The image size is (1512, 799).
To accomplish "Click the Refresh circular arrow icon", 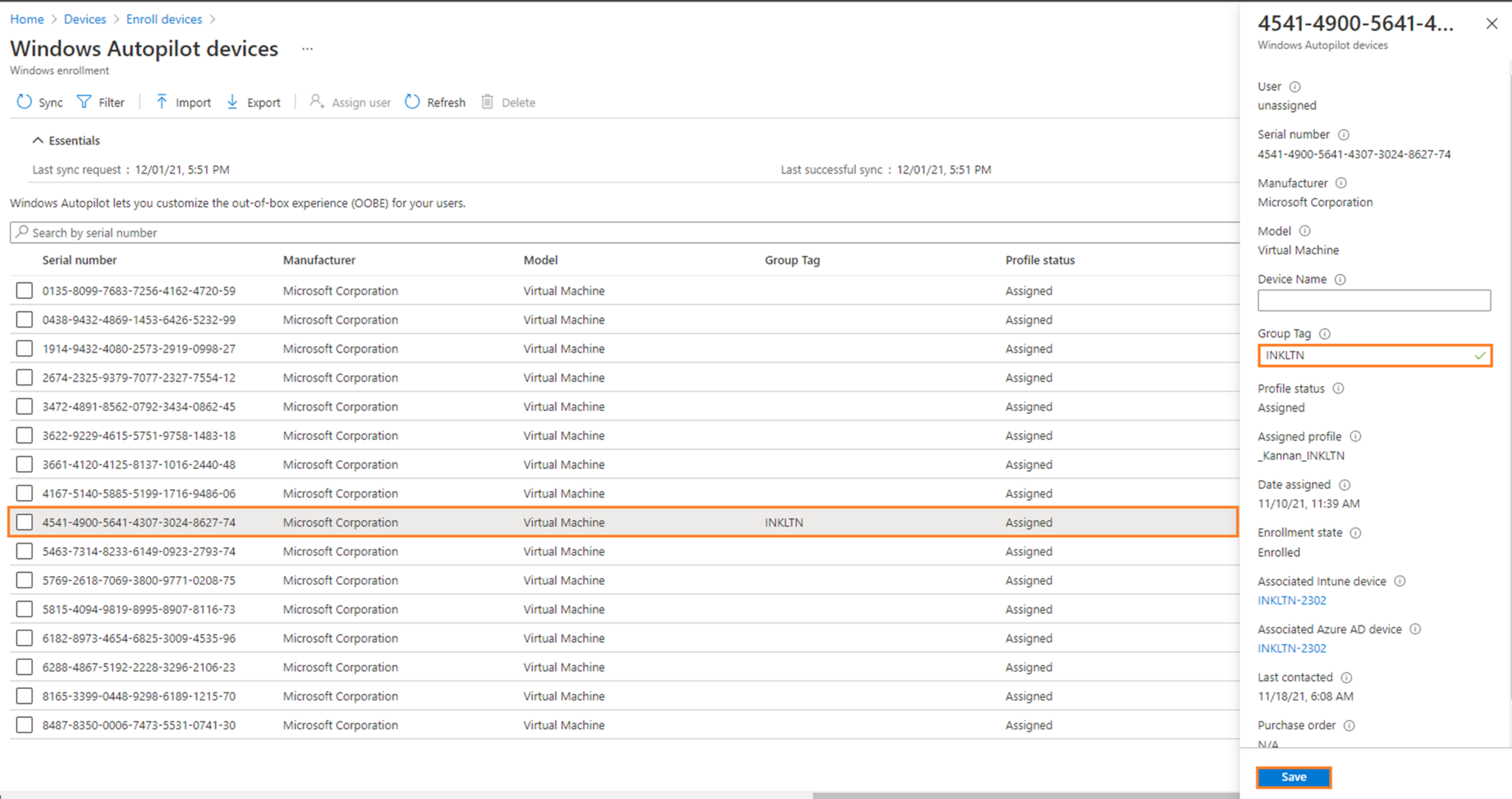I will [413, 102].
